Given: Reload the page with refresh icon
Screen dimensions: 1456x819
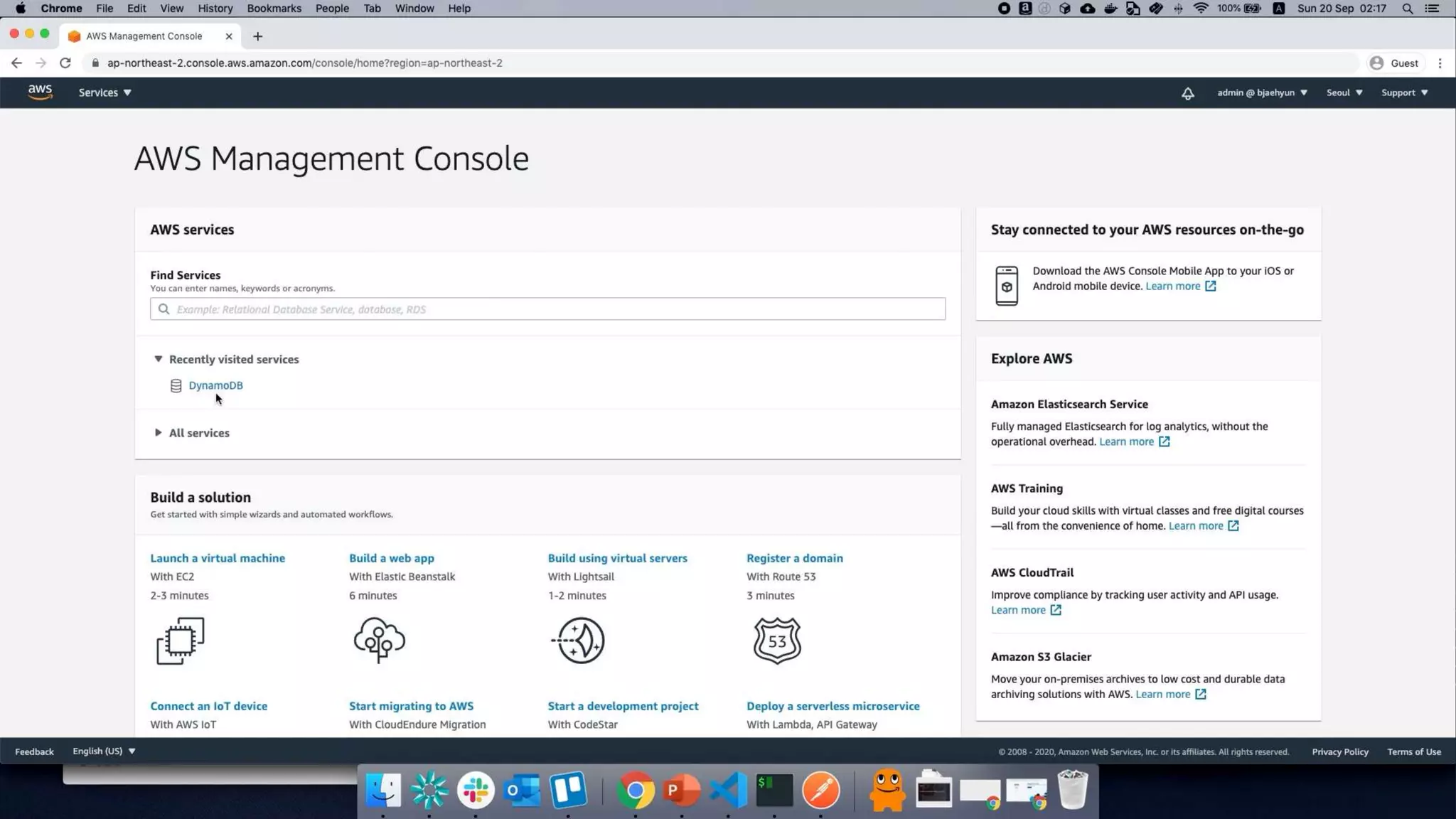Looking at the screenshot, I should (x=65, y=63).
